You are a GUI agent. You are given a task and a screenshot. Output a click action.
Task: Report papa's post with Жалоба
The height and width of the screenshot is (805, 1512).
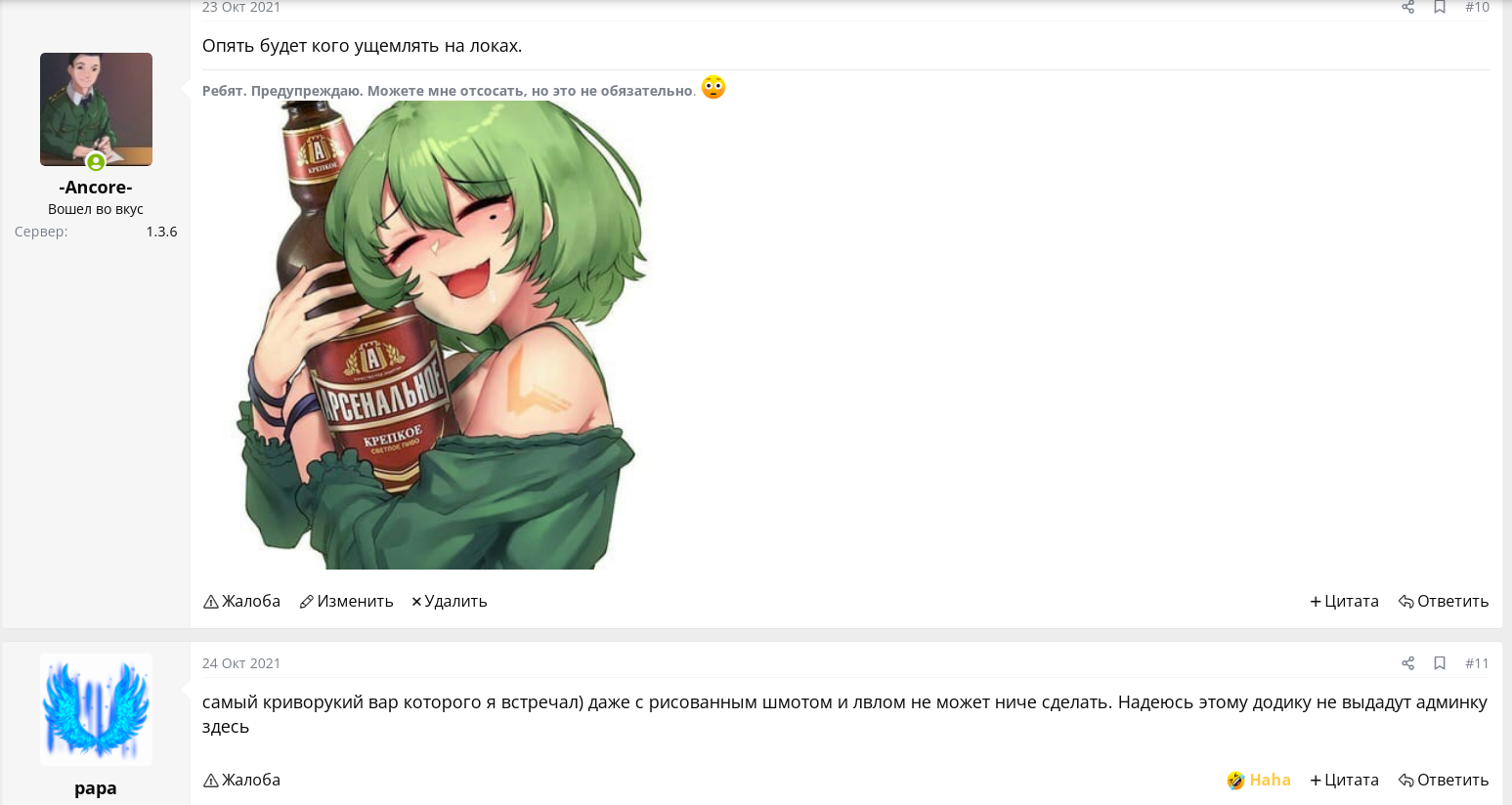coord(241,780)
